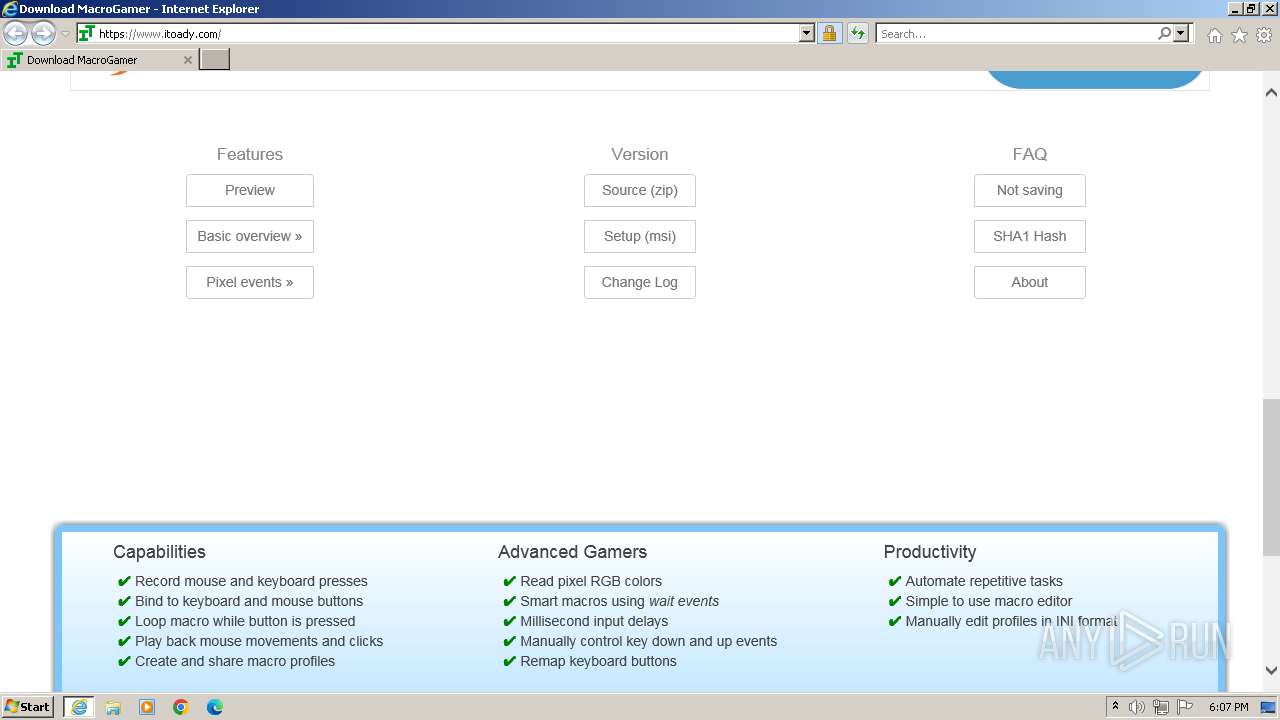Click the Version heading
The height and width of the screenshot is (720, 1280).
[x=640, y=154]
